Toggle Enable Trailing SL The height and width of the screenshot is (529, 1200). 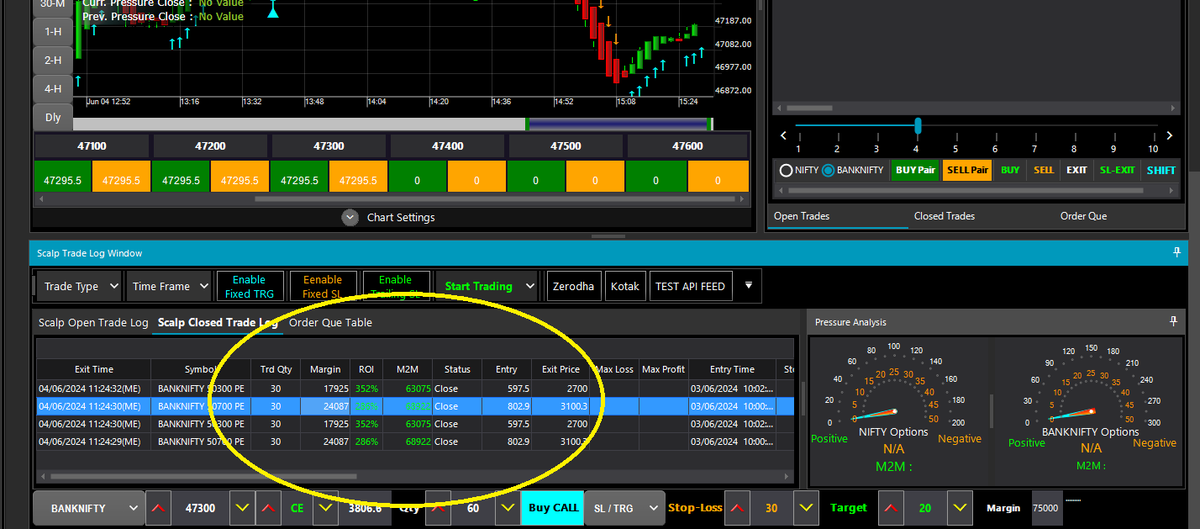point(395,286)
